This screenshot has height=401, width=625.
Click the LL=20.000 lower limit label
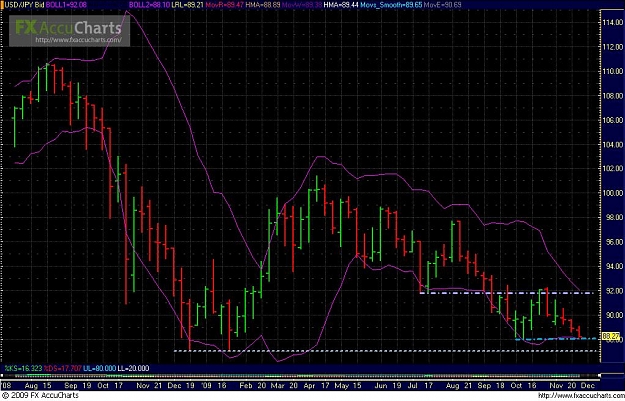[133, 368]
